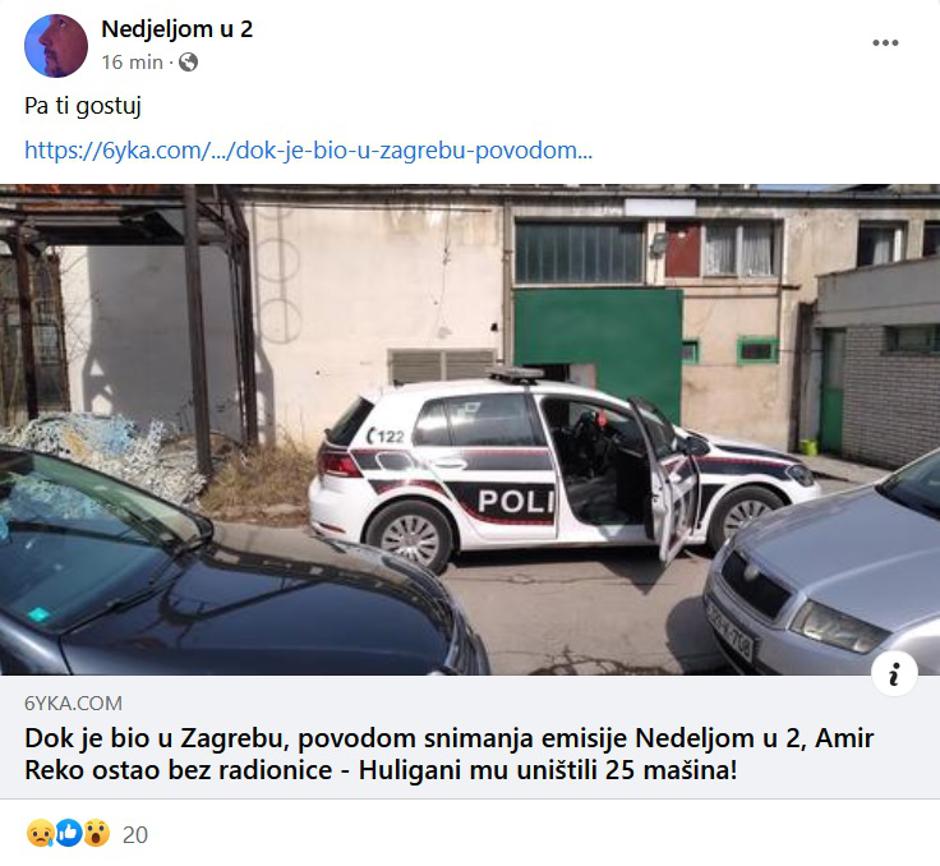Click the info "i" icon on preview
The height and width of the screenshot is (866, 940).
point(894,674)
